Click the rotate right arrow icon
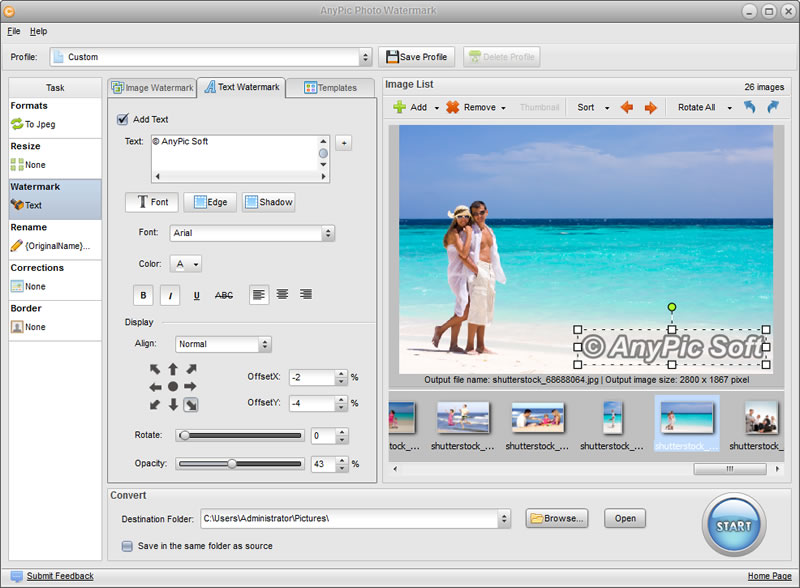Screen dimensions: 800x588 pyautogui.click(x=772, y=107)
